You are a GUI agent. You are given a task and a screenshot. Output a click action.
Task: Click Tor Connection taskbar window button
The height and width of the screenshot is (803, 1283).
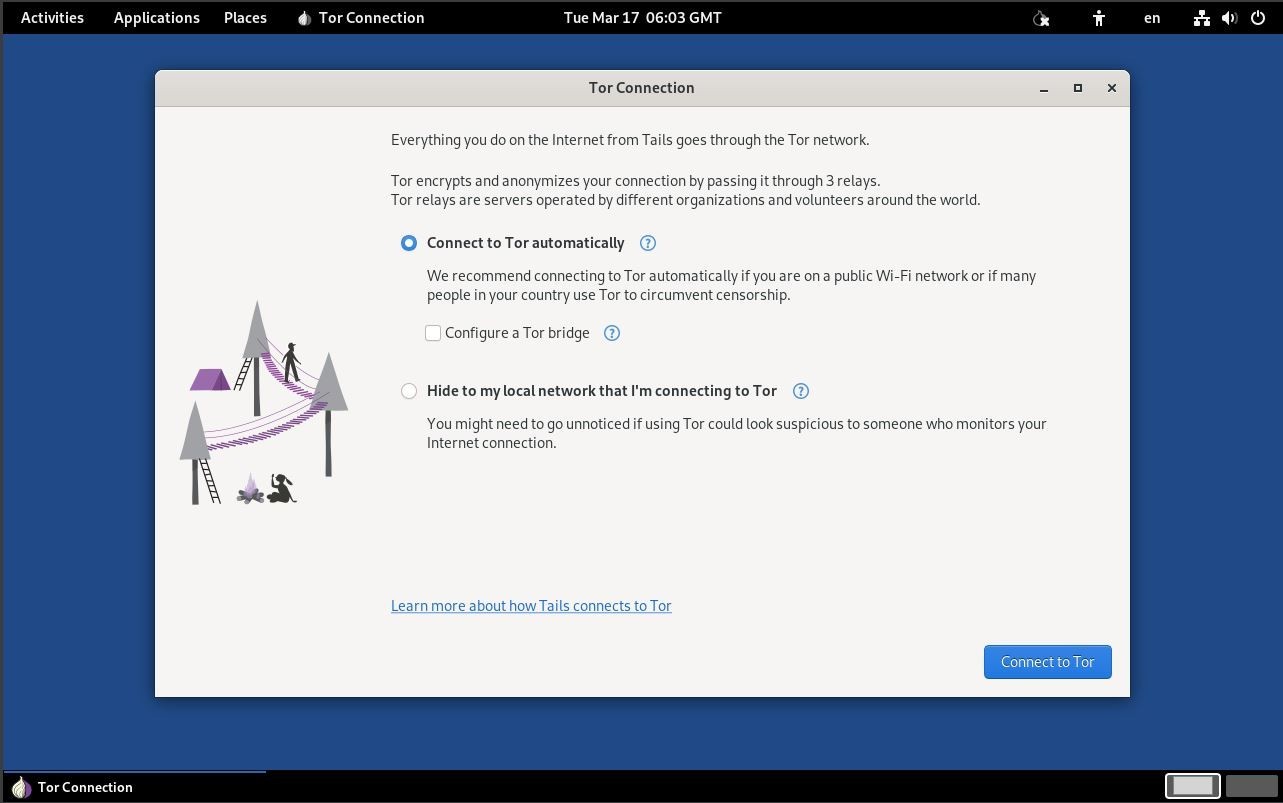(x=134, y=787)
